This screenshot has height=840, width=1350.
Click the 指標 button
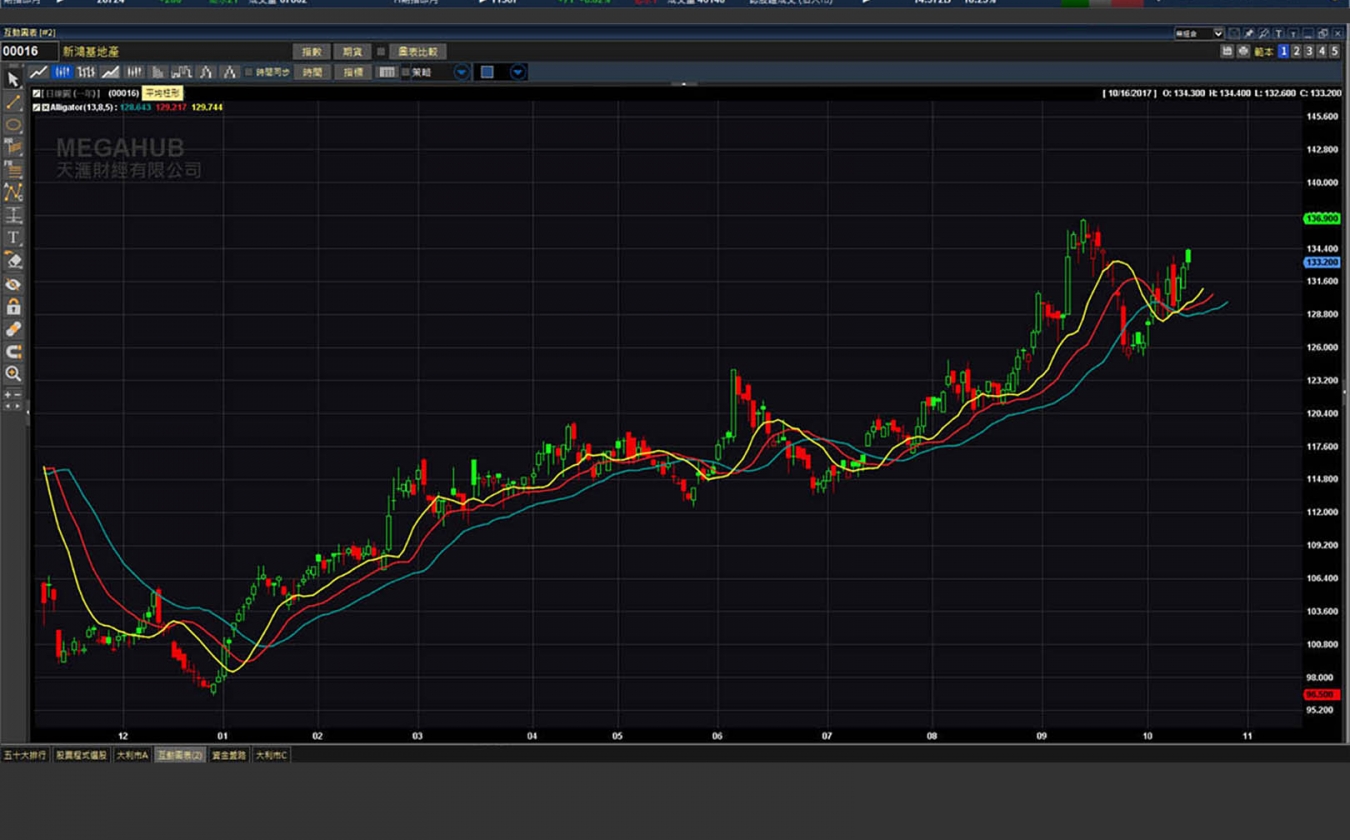[353, 72]
